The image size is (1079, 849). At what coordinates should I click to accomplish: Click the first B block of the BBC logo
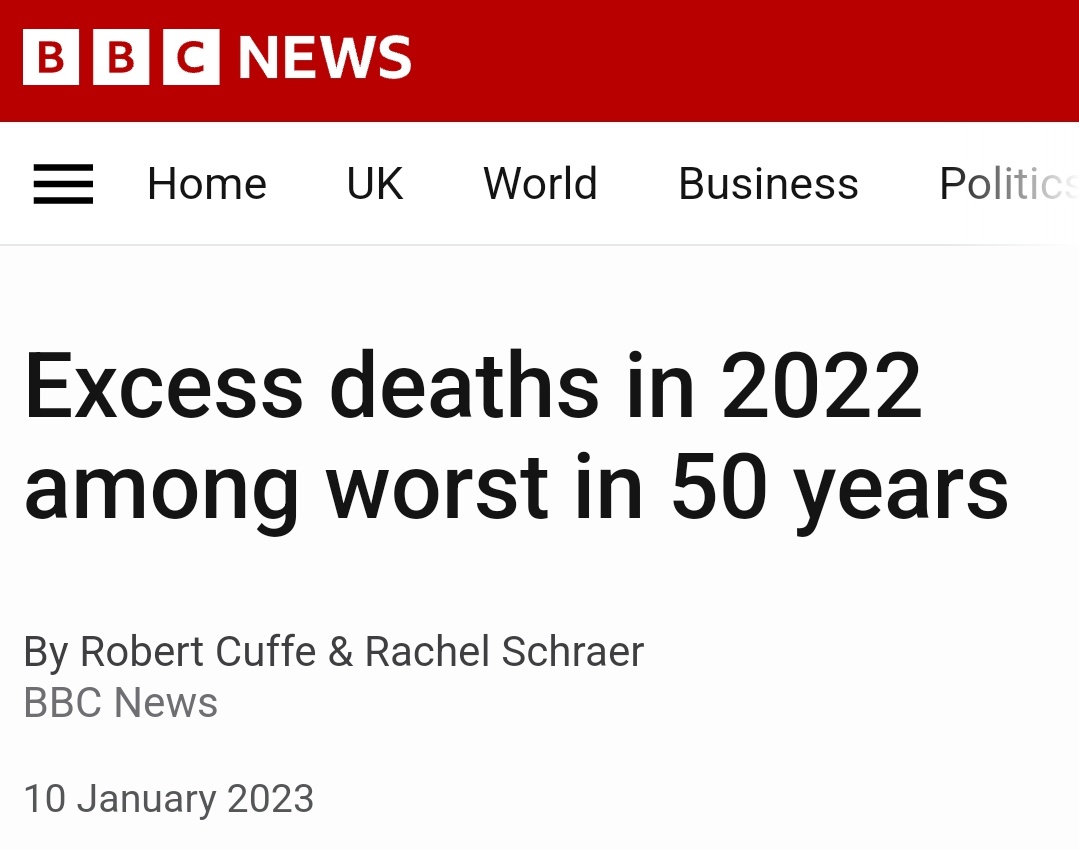(51, 58)
